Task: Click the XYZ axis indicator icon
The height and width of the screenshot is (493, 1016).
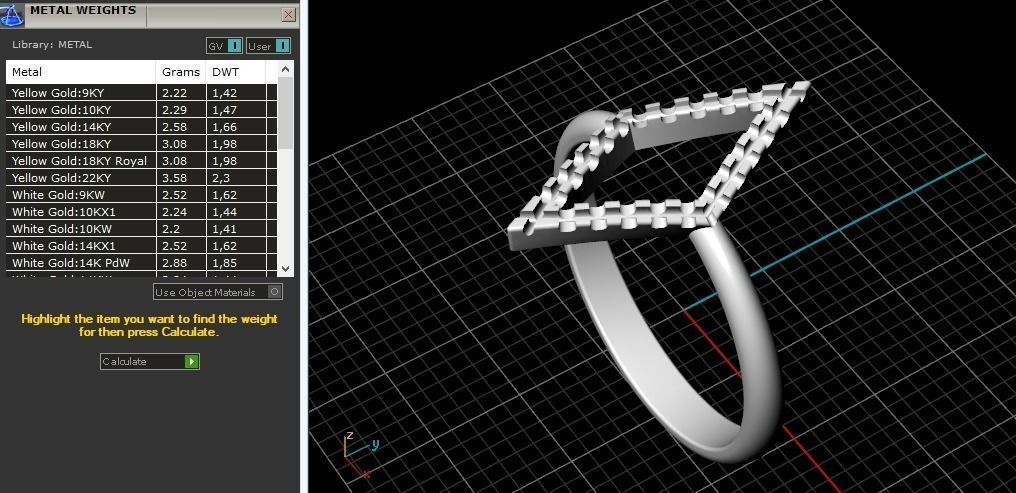Action: point(360,453)
